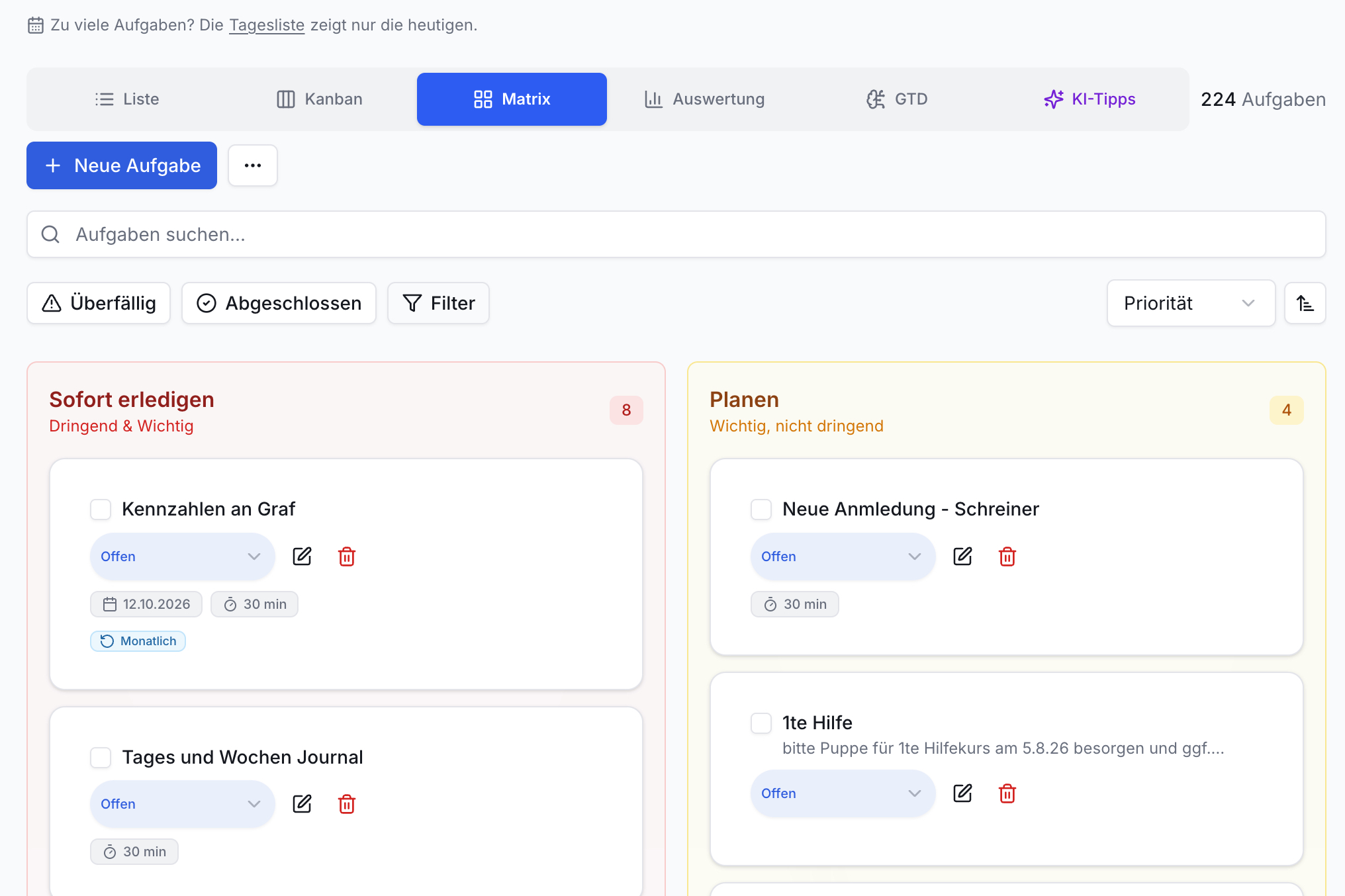Delete the Tages und Wochen Journal task
The width and height of the screenshot is (1345, 896).
(347, 804)
